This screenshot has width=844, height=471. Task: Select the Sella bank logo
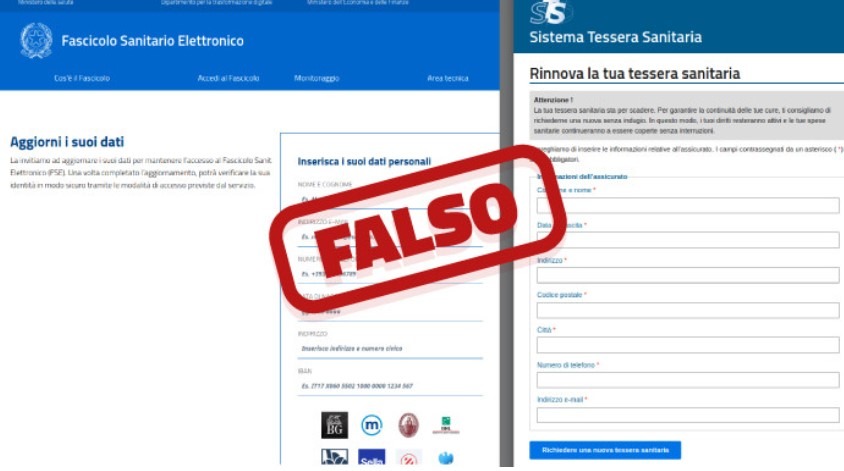pyautogui.click(x=371, y=458)
